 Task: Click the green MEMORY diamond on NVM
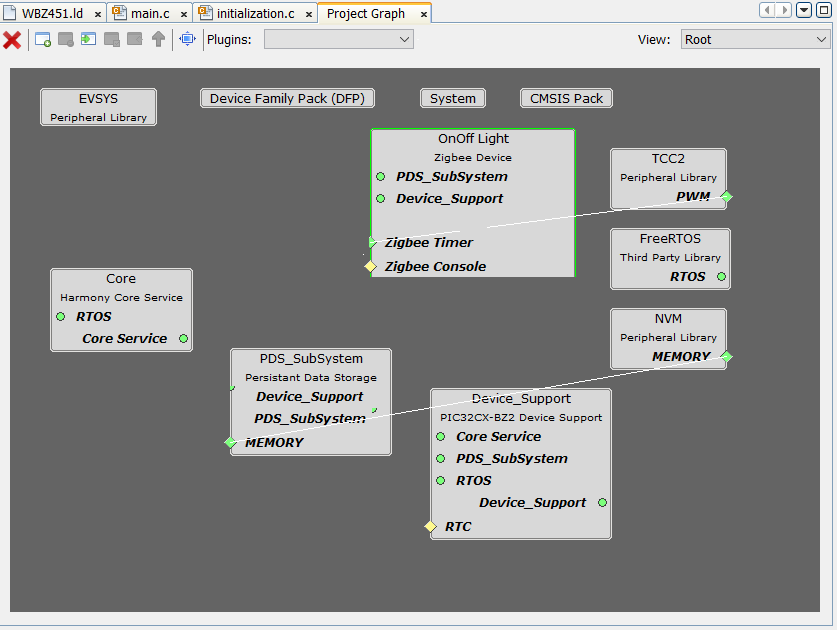pyautogui.click(x=727, y=357)
